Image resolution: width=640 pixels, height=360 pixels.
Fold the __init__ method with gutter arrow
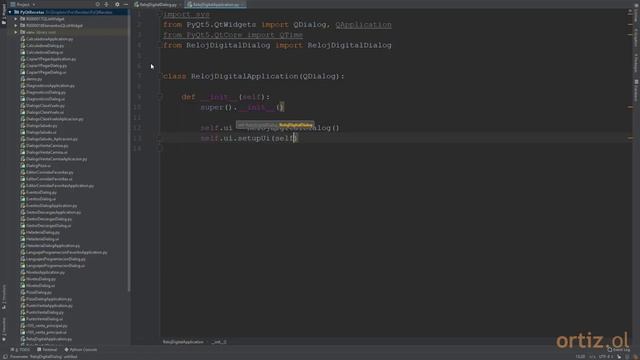click(x=160, y=97)
